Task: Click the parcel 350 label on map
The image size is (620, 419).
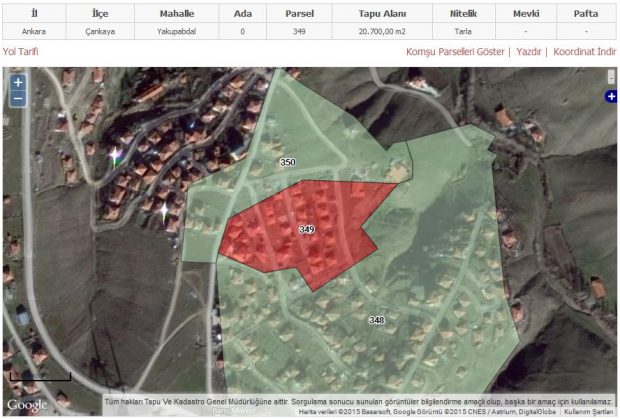Action: coord(288,162)
